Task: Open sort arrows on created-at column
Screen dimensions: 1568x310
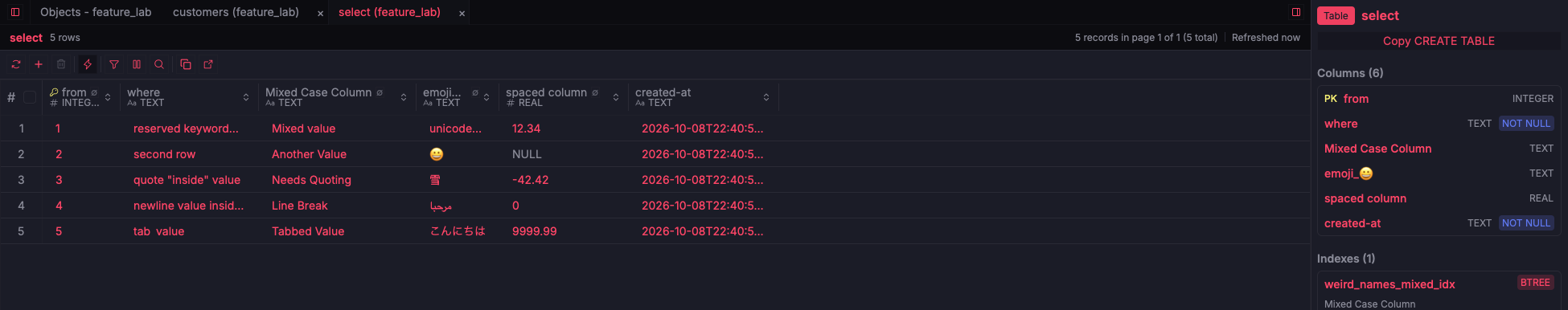Action: point(766,97)
